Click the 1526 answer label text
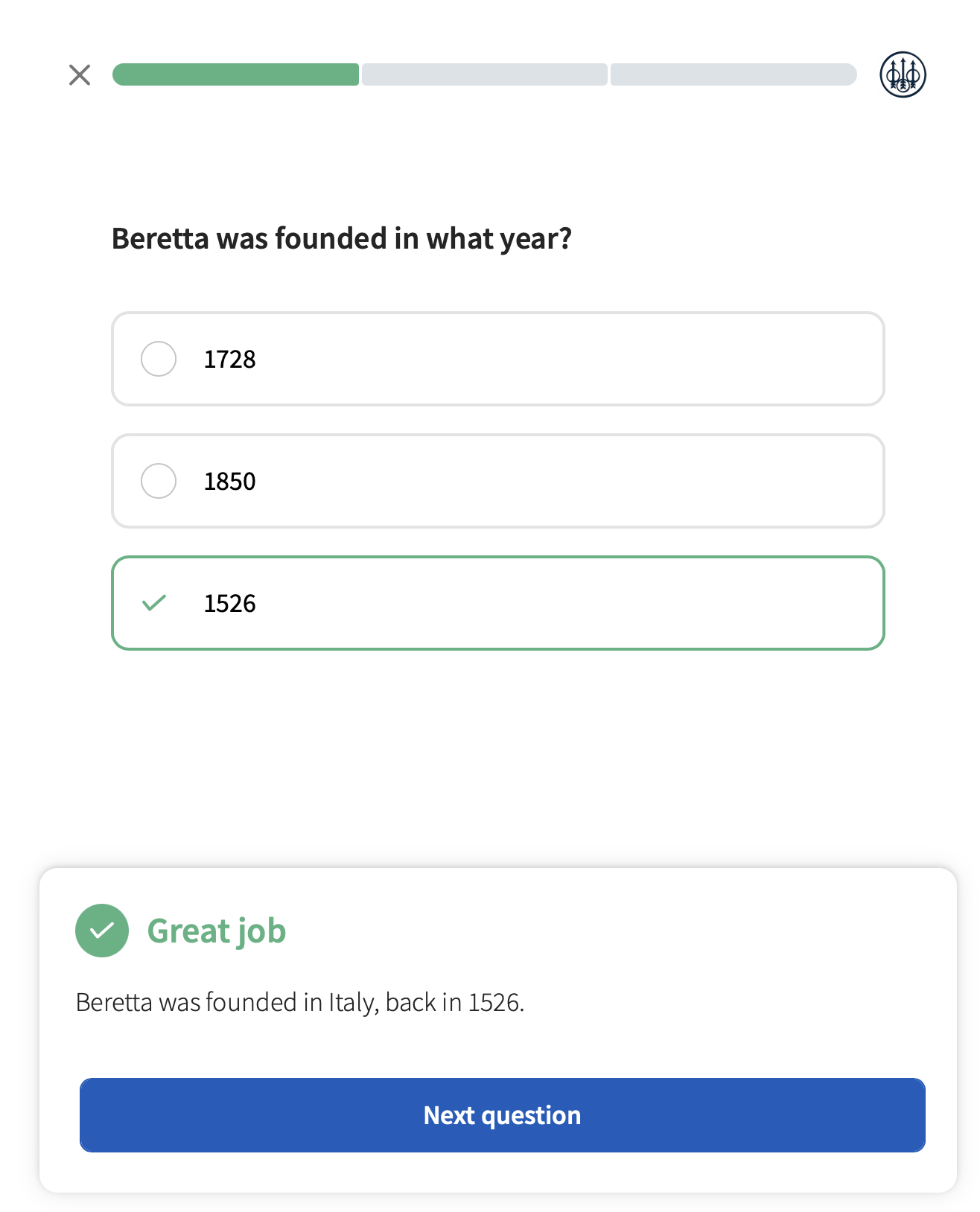This screenshot has height=1212, width=980. [229, 603]
